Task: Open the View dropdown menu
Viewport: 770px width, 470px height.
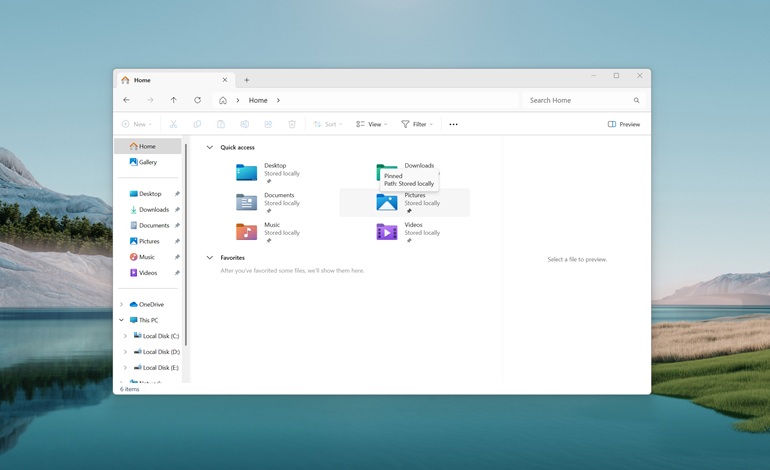Action: click(371, 125)
